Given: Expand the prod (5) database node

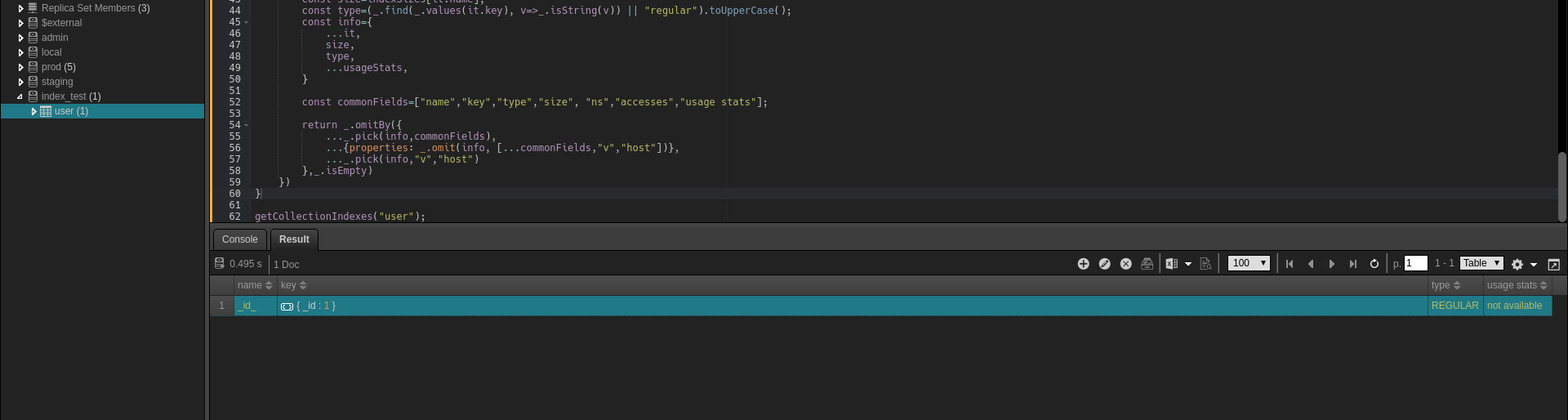Looking at the screenshot, I should coord(20,67).
